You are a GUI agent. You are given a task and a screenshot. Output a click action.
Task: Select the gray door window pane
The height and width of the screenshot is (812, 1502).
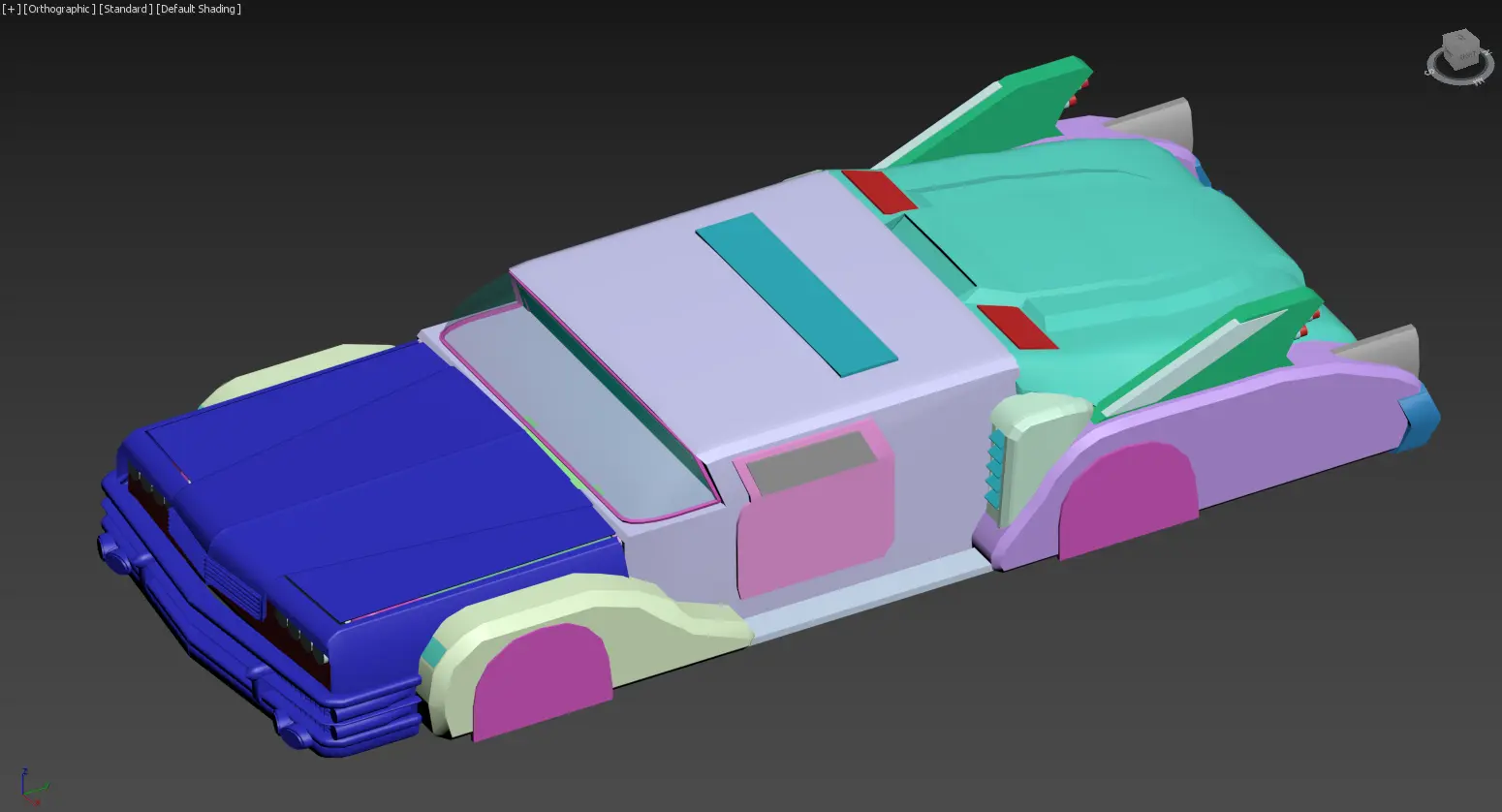tap(810, 460)
